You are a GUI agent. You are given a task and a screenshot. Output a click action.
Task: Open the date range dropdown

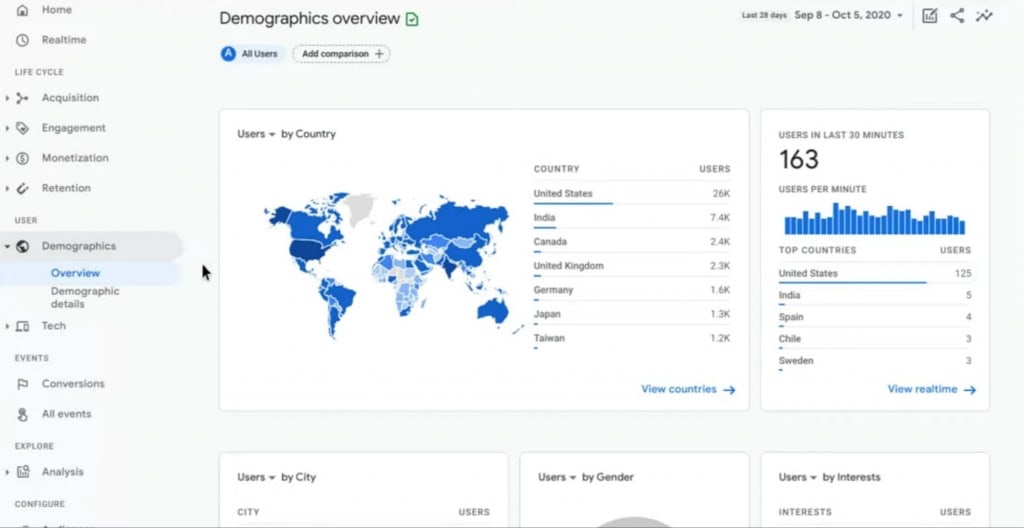click(x=849, y=16)
